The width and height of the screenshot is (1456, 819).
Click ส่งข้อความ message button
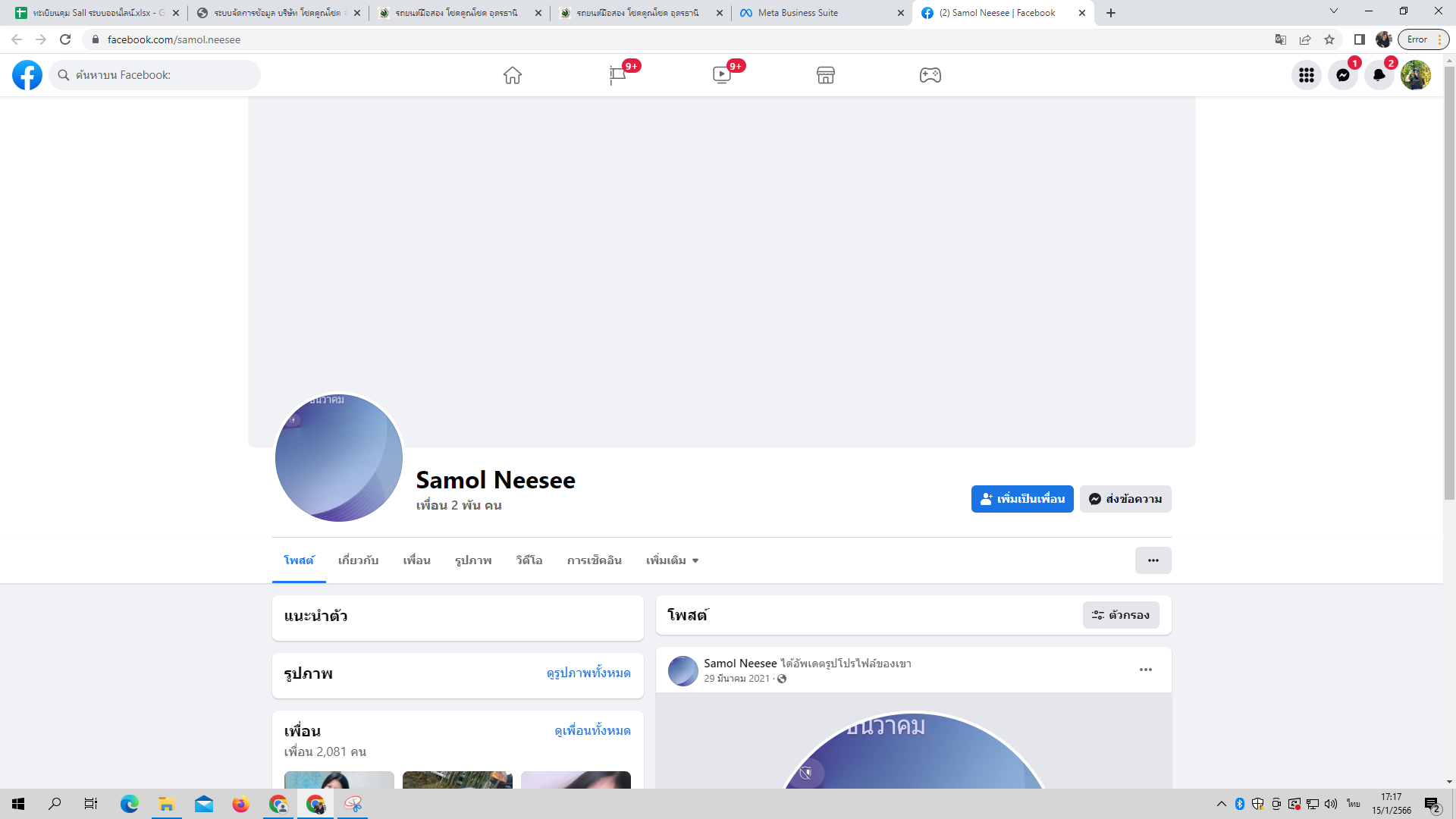coord(1125,499)
